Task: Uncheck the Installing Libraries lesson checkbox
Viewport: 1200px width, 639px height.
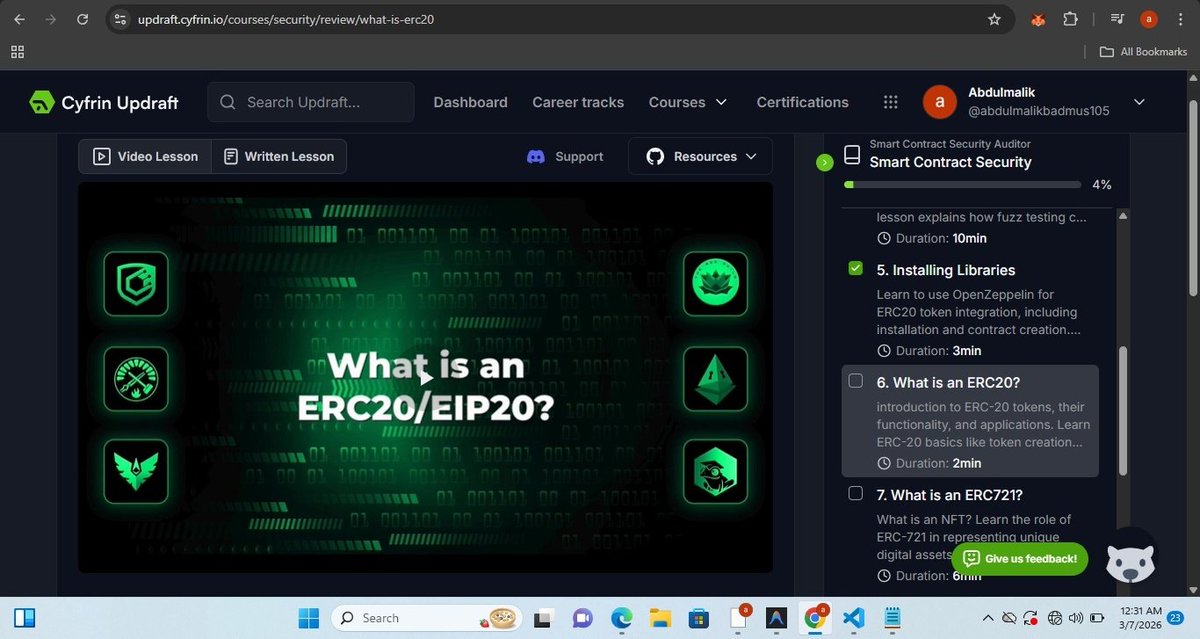Action: [855, 269]
